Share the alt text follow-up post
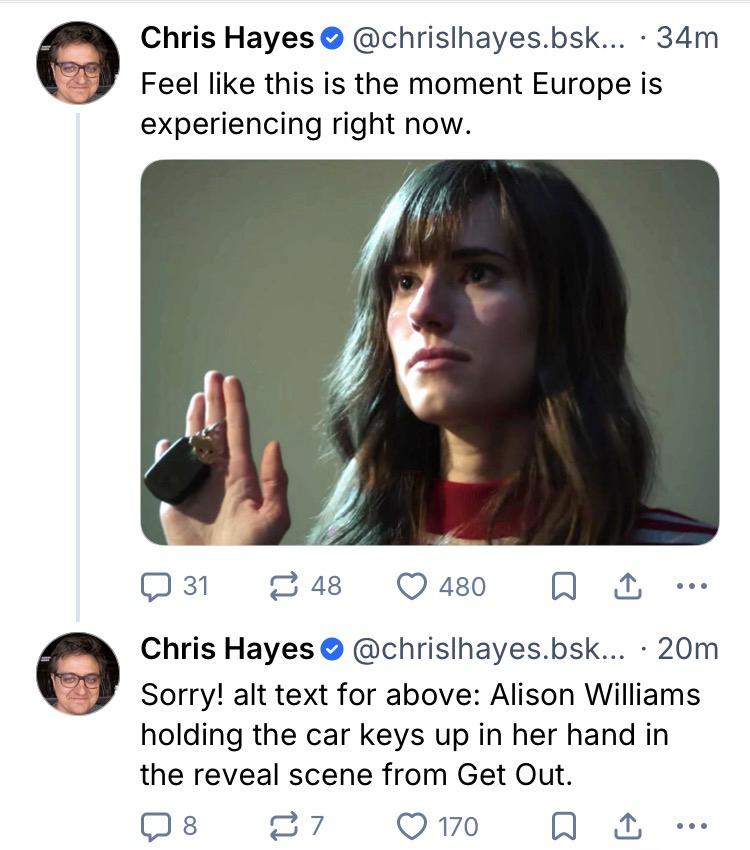The height and width of the screenshot is (850, 750). pos(627,827)
